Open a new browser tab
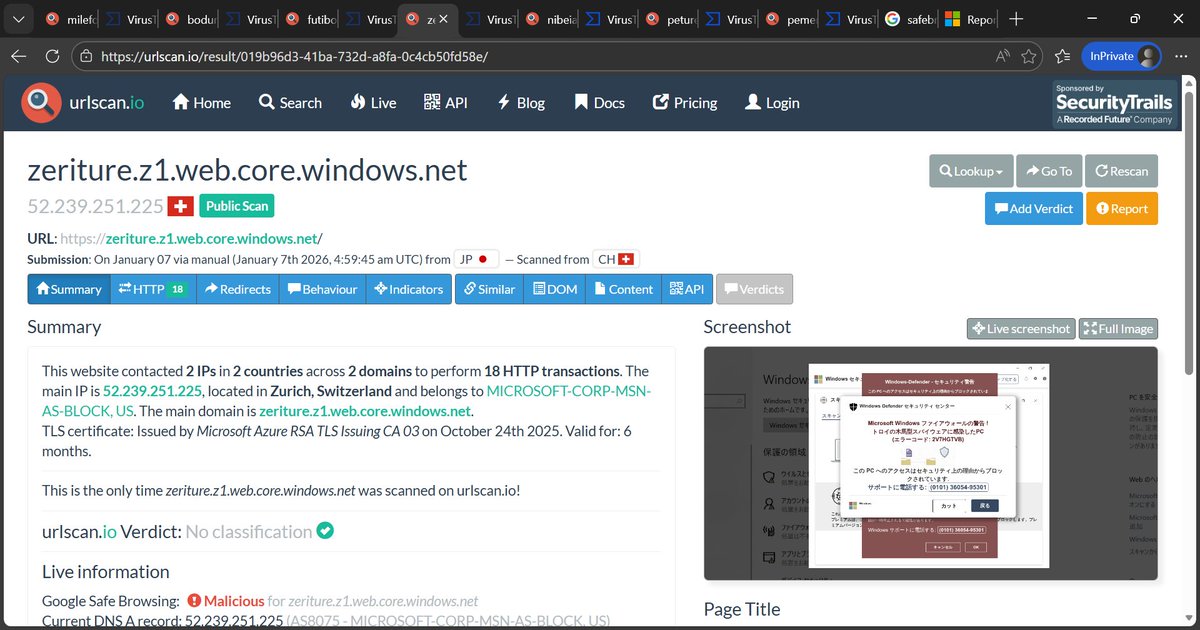 point(1016,19)
